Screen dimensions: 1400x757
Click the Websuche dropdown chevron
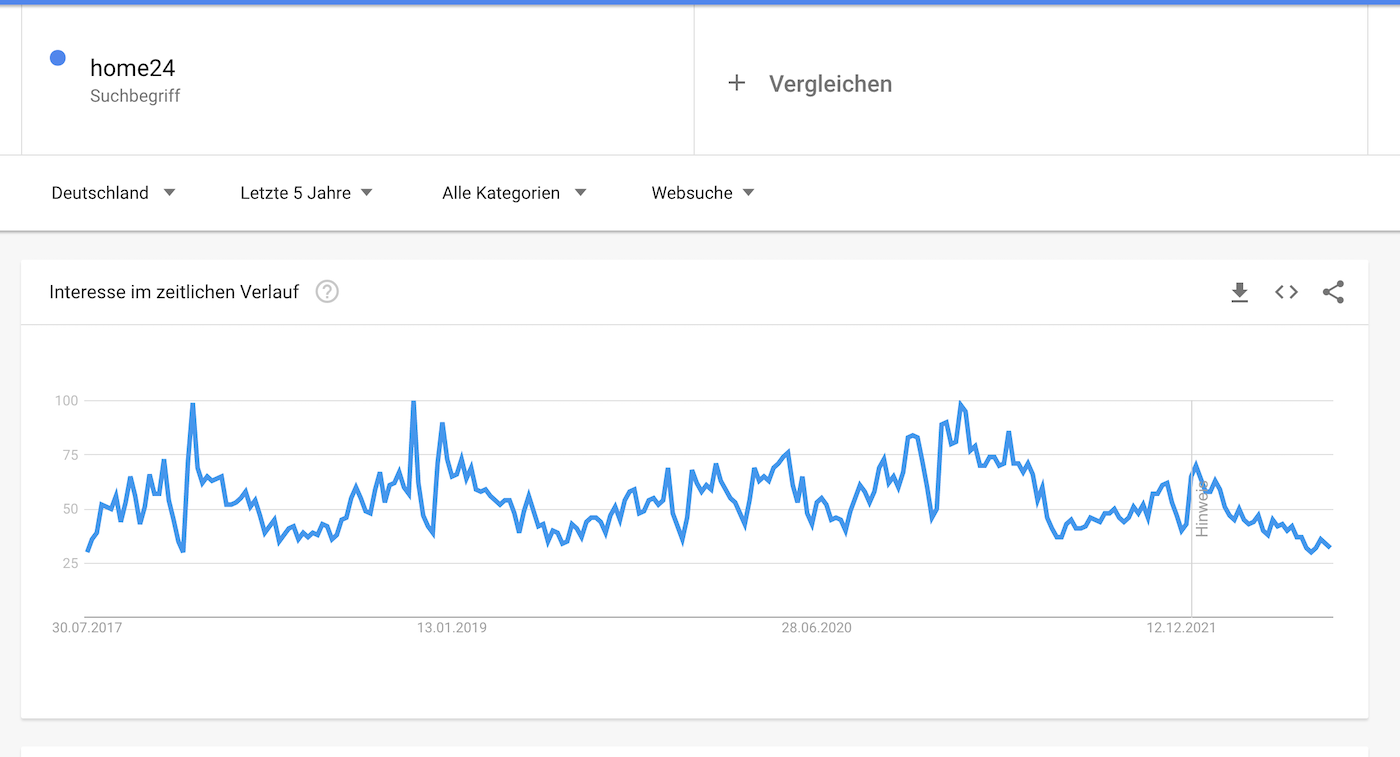(x=751, y=192)
